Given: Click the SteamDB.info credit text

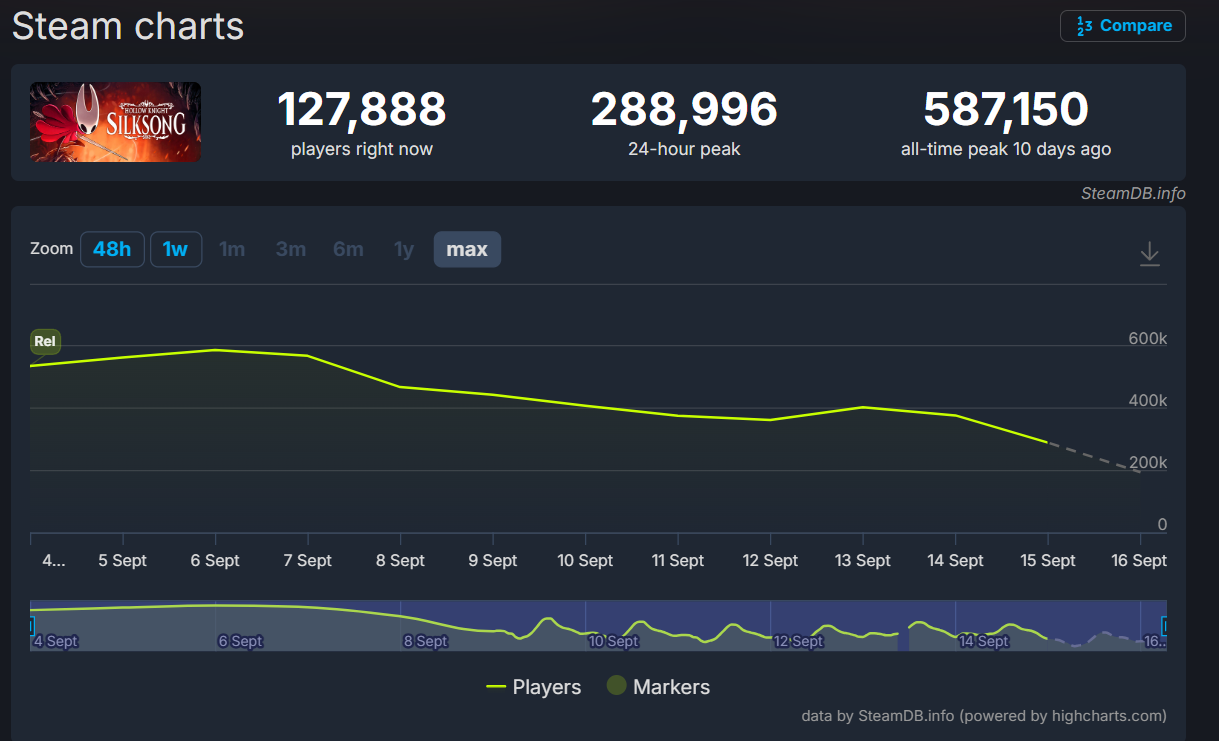Looking at the screenshot, I should point(1133,193).
